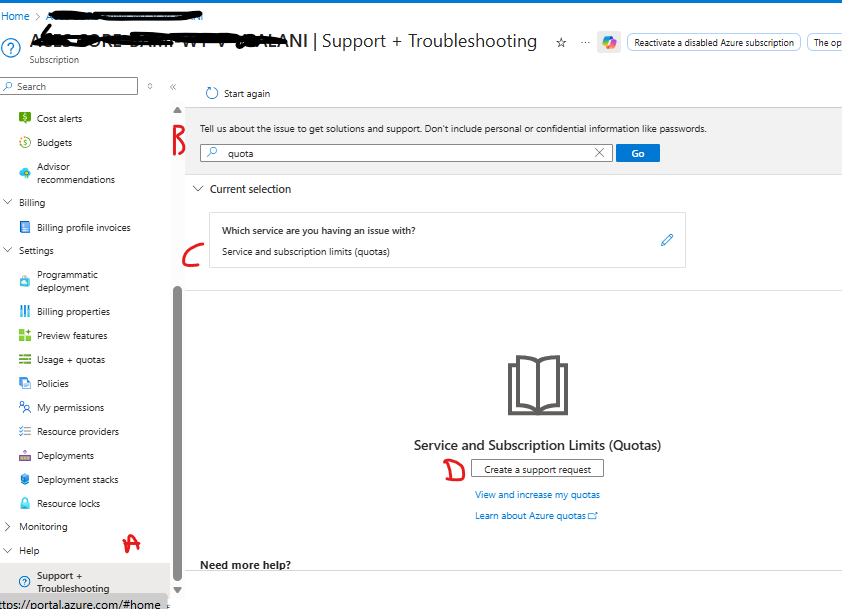Open Resource locks menu item
842x609 pixels.
click(x=68, y=504)
